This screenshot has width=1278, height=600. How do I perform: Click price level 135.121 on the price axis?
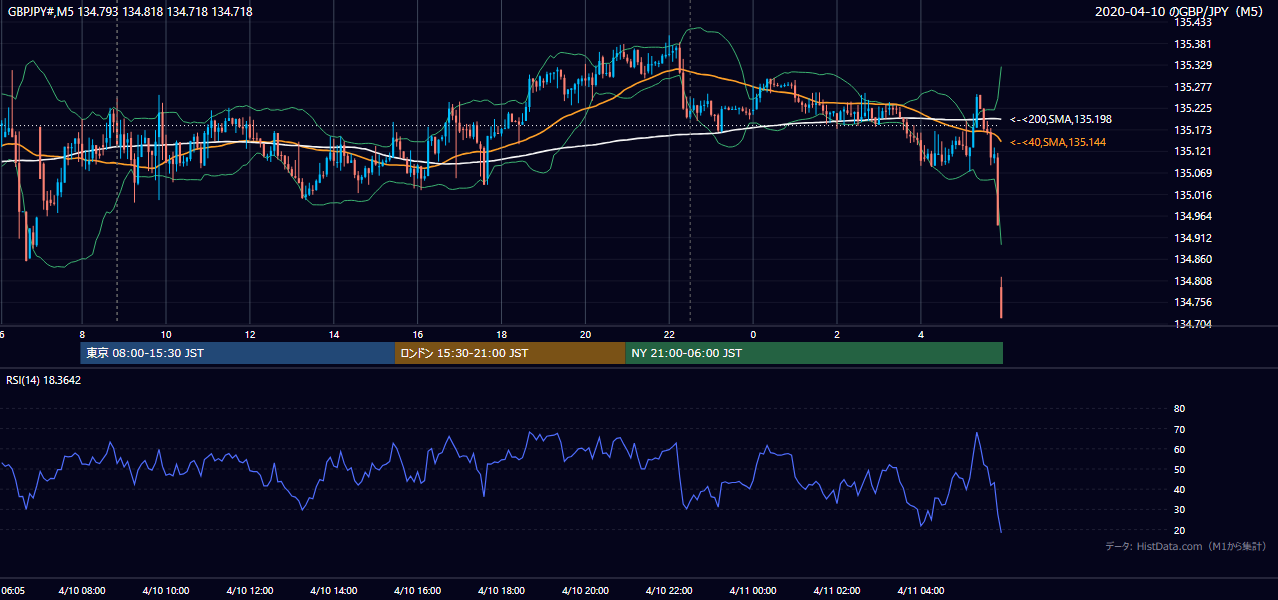pos(1193,152)
